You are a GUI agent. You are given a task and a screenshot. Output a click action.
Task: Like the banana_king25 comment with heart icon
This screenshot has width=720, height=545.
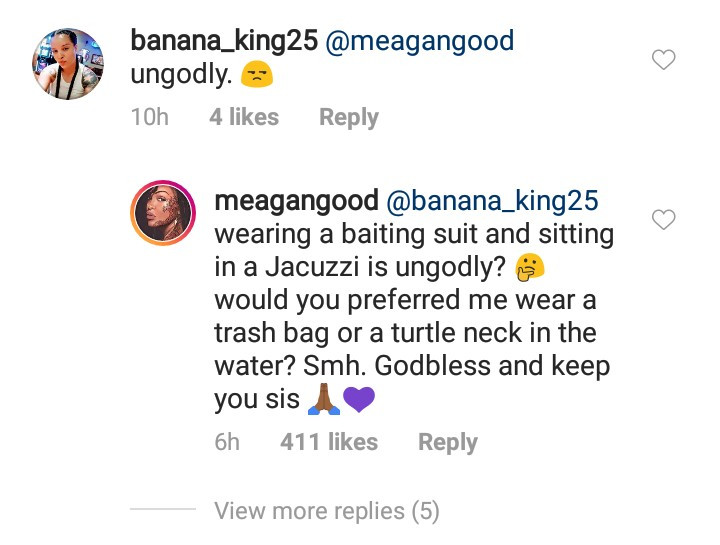(x=664, y=60)
